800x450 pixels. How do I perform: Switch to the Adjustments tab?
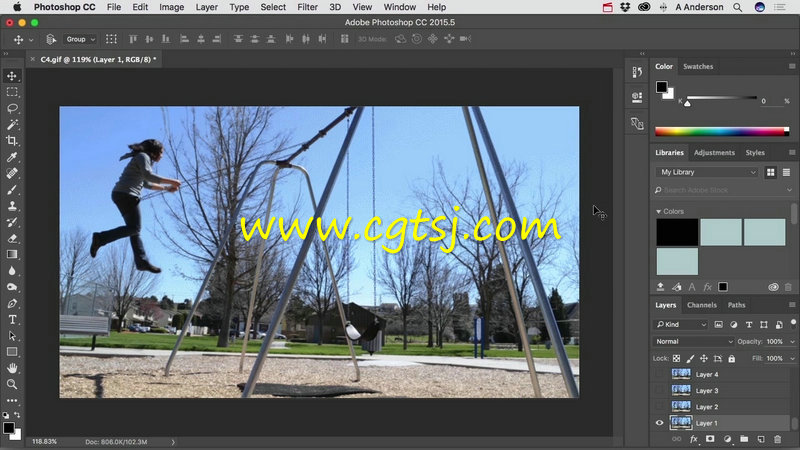coord(714,153)
